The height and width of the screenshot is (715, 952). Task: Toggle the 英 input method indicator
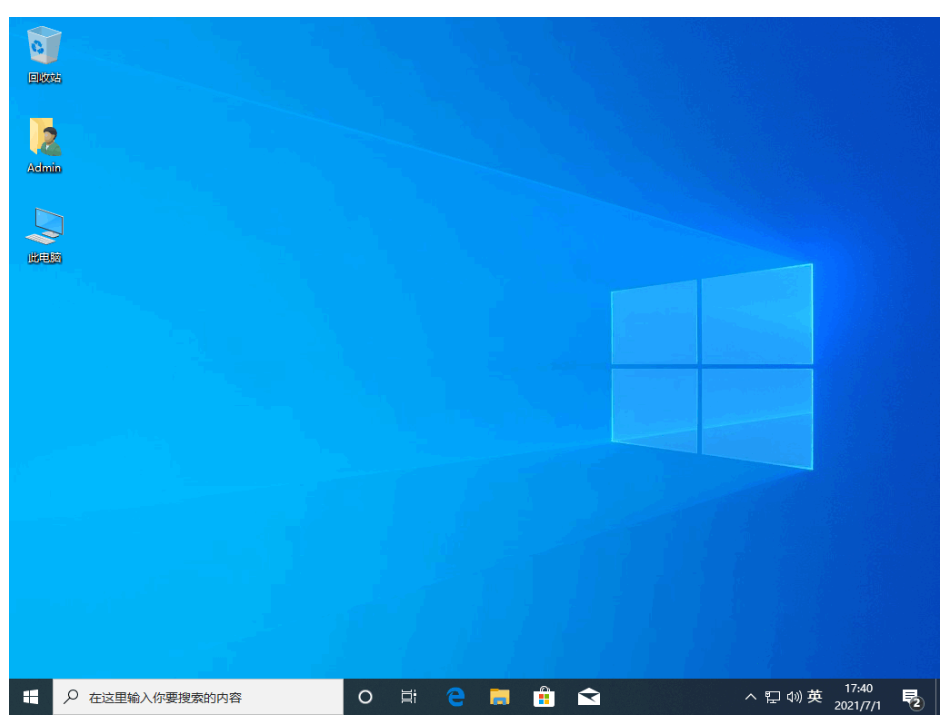(x=815, y=697)
